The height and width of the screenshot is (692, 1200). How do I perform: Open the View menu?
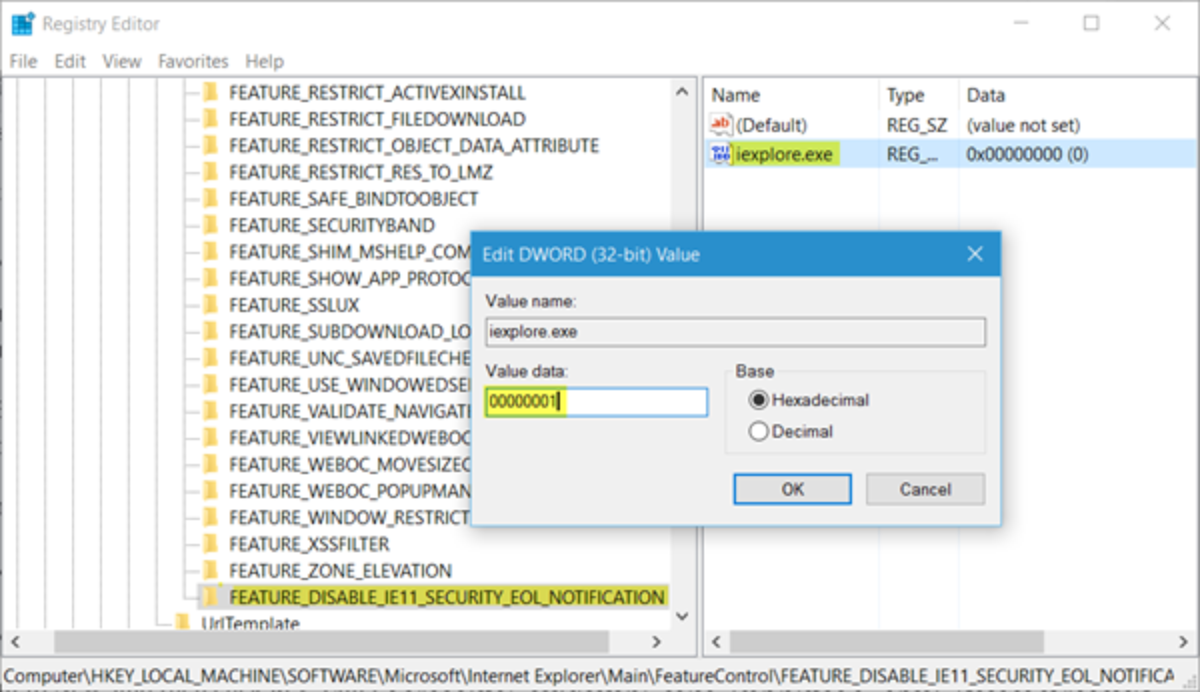[122, 61]
